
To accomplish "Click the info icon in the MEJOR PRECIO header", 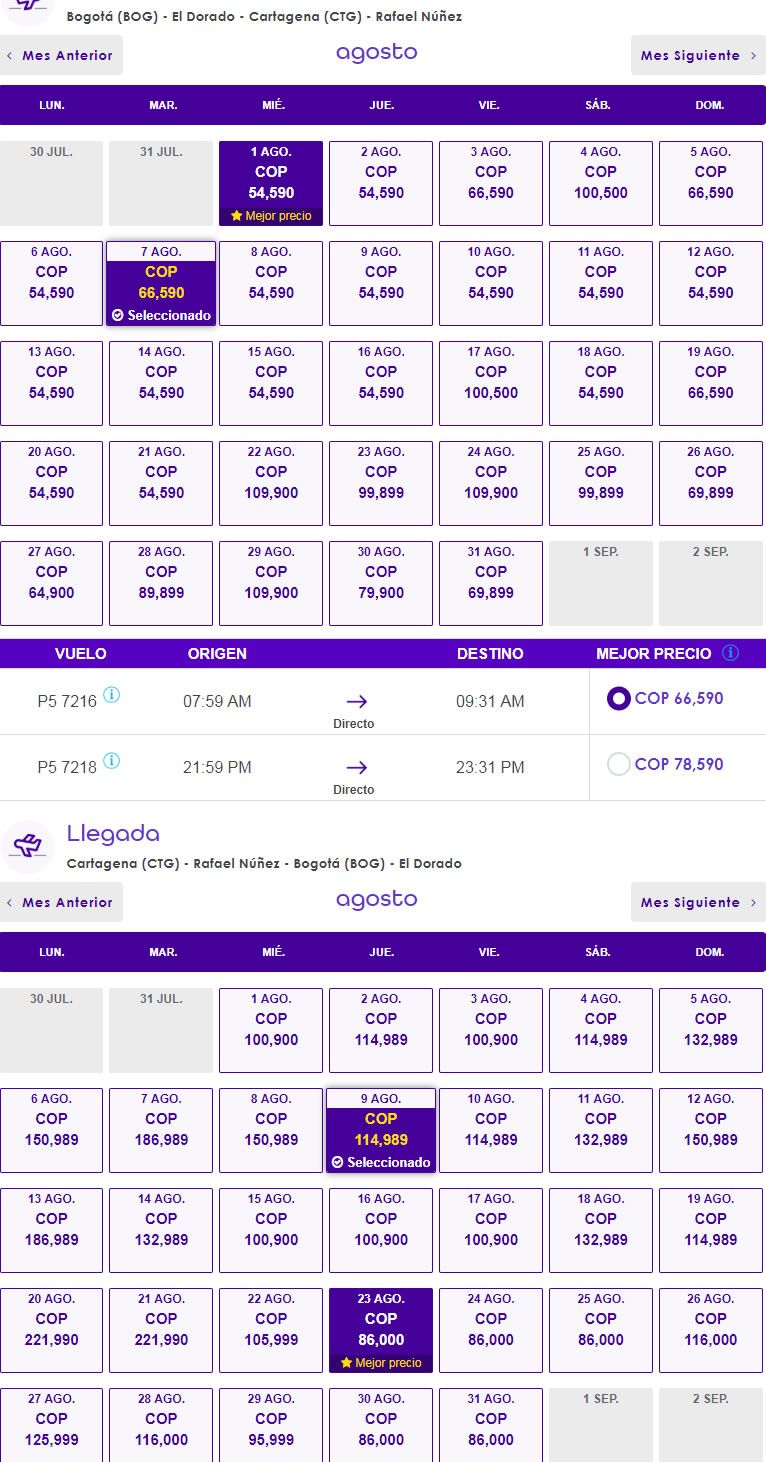I will click(x=731, y=653).
